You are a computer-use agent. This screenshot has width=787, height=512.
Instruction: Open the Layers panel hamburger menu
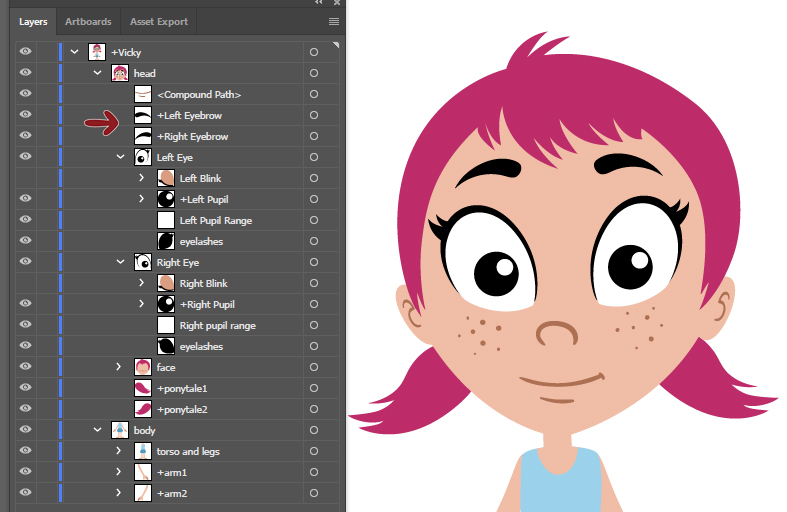[x=334, y=21]
